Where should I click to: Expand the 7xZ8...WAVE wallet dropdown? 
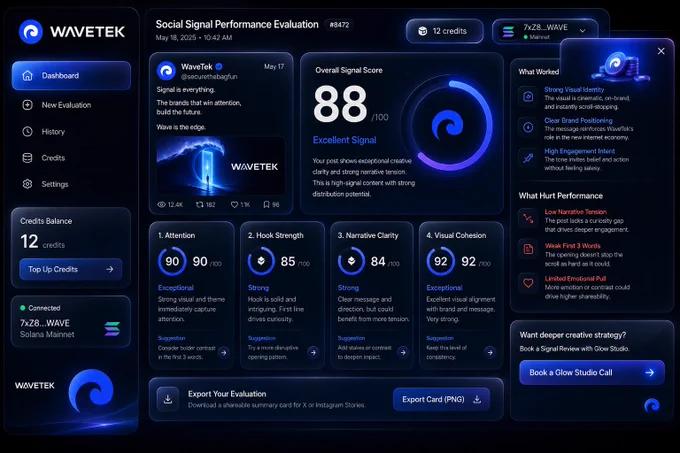[583, 30]
